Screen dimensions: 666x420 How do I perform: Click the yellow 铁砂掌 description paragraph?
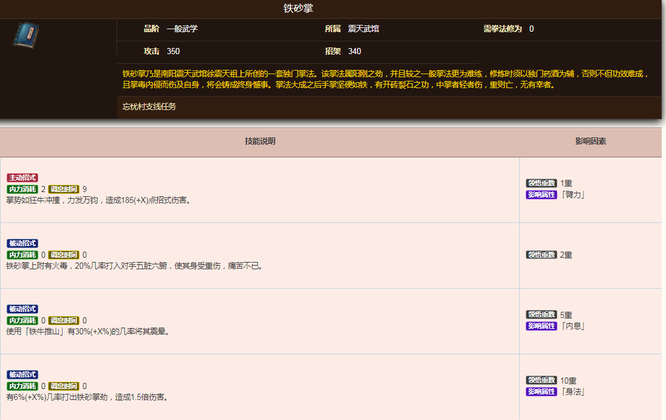386,79
